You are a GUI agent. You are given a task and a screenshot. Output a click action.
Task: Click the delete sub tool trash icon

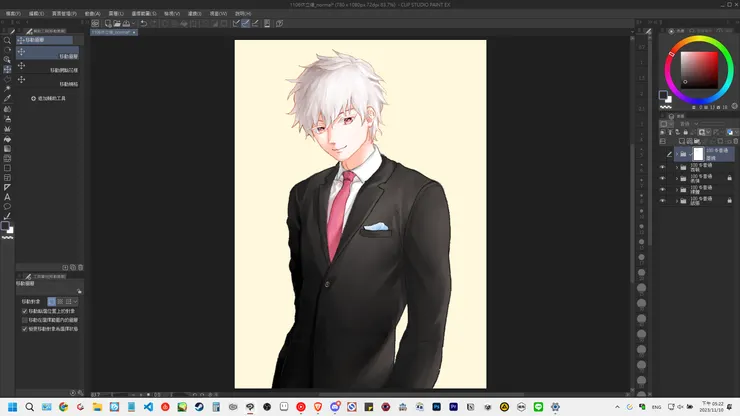click(x=81, y=267)
